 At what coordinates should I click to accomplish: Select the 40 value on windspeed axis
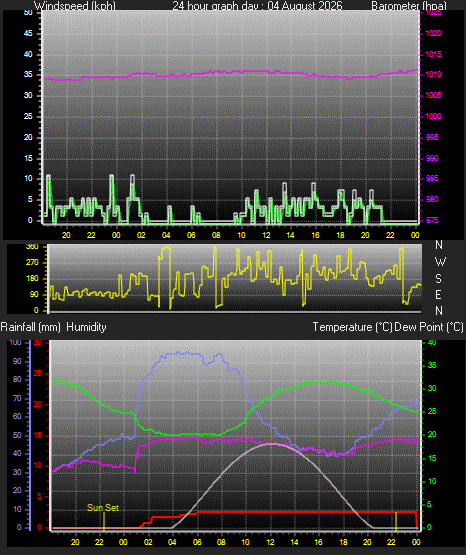28,54
